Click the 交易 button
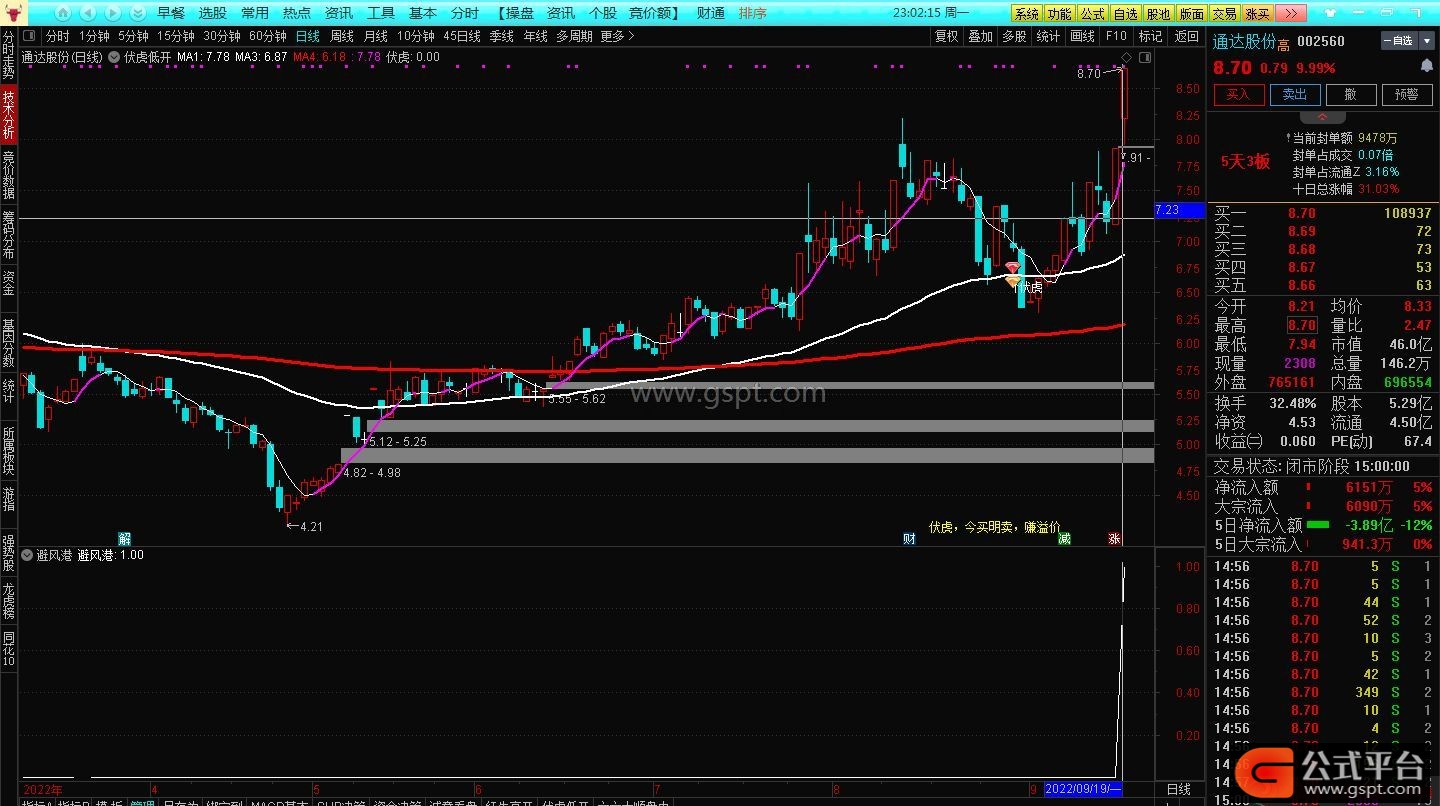This screenshot has width=1440, height=806. (1224, 14)
